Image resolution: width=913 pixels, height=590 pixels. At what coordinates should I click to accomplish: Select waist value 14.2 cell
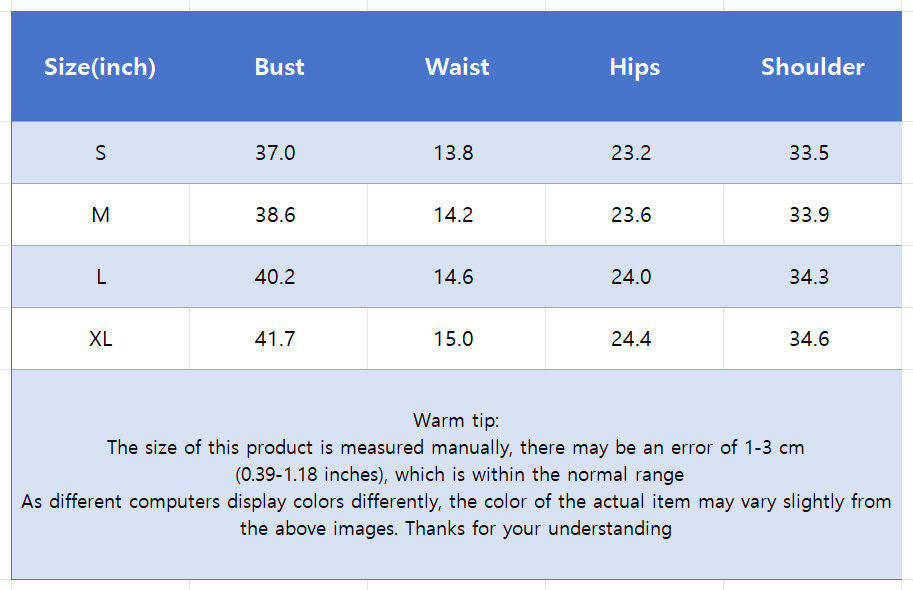tap(453, 215)
